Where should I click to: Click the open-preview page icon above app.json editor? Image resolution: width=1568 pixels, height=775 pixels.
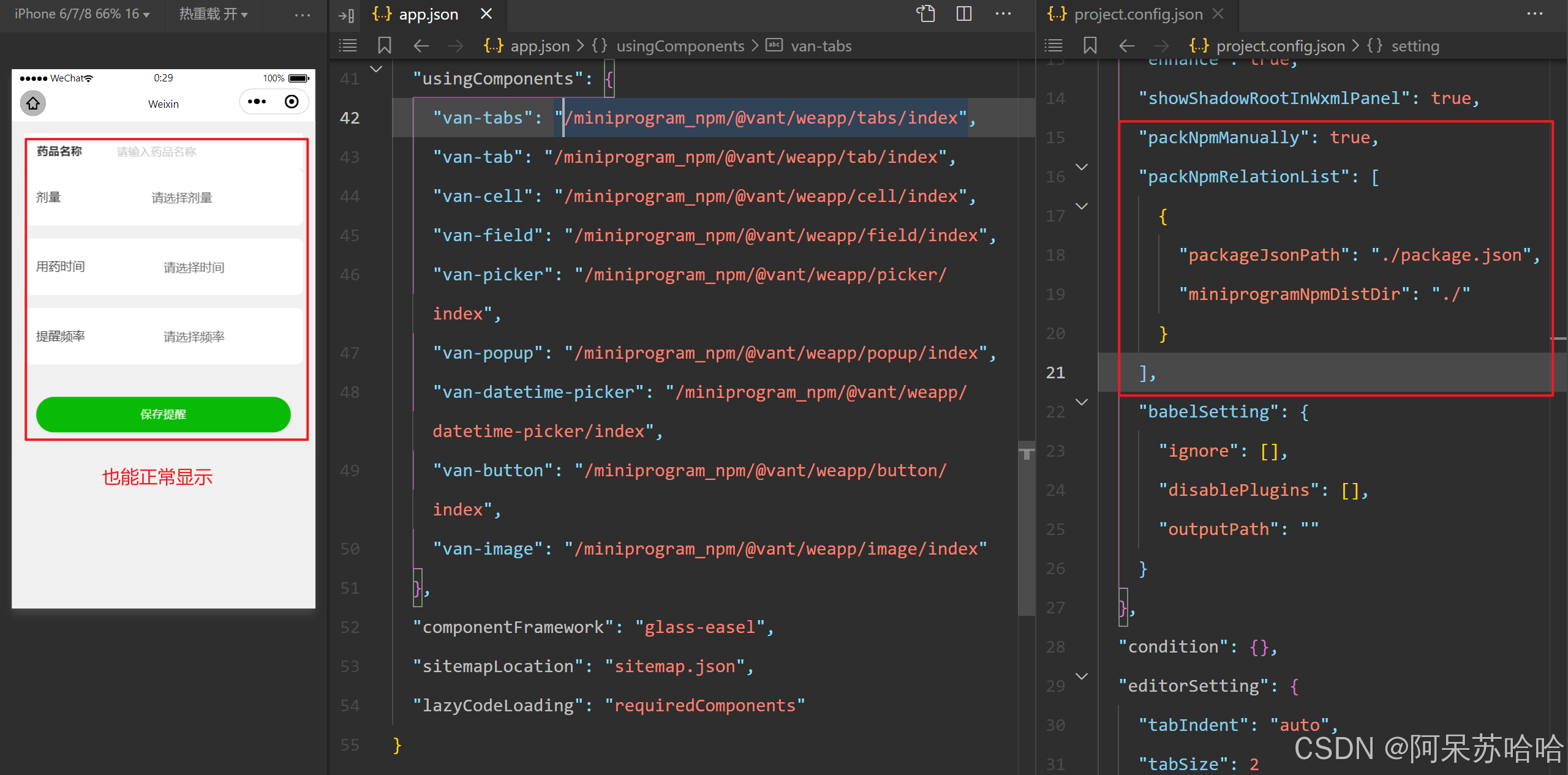(927, 13)
